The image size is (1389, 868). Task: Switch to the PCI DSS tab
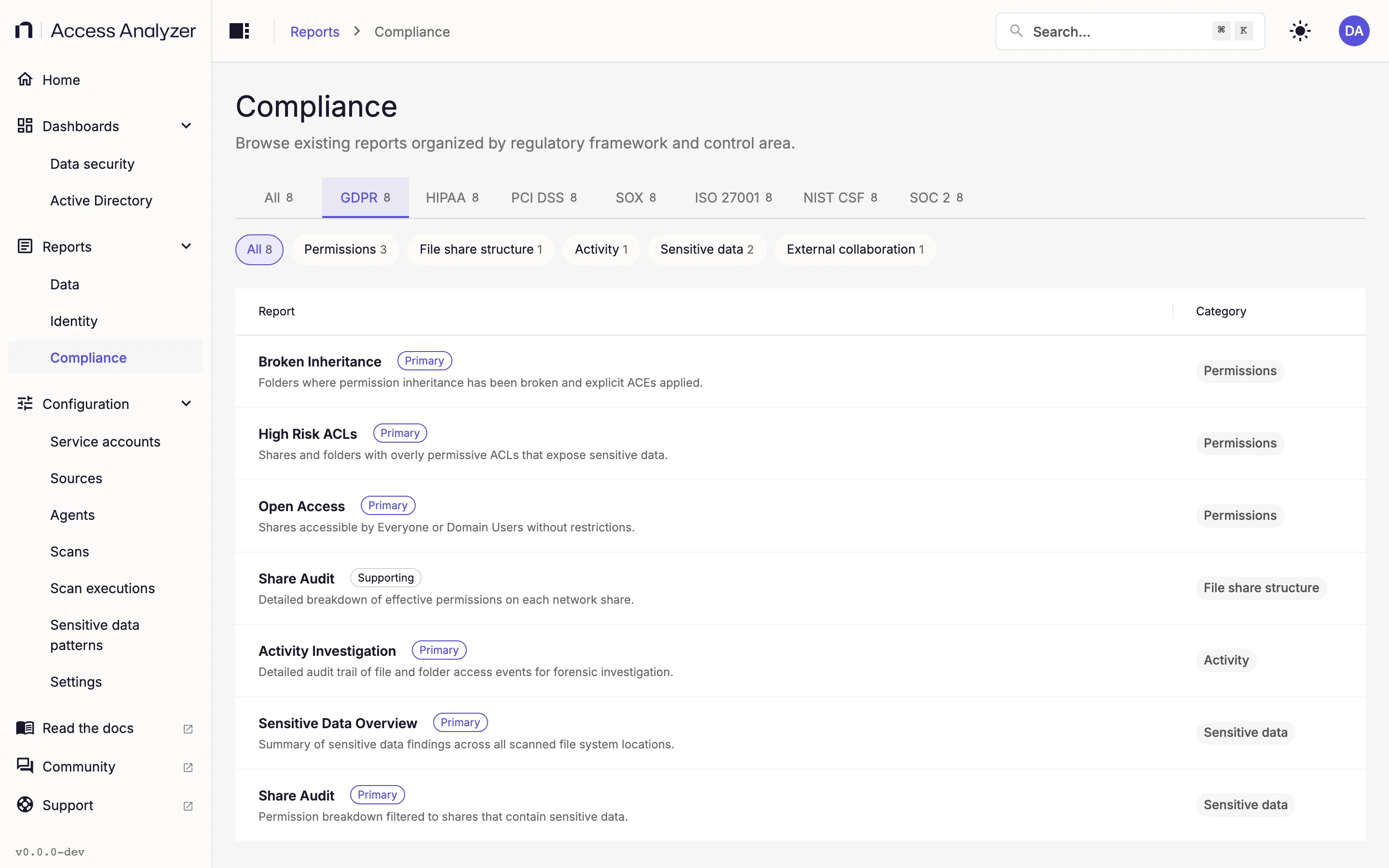click(544, 198)
